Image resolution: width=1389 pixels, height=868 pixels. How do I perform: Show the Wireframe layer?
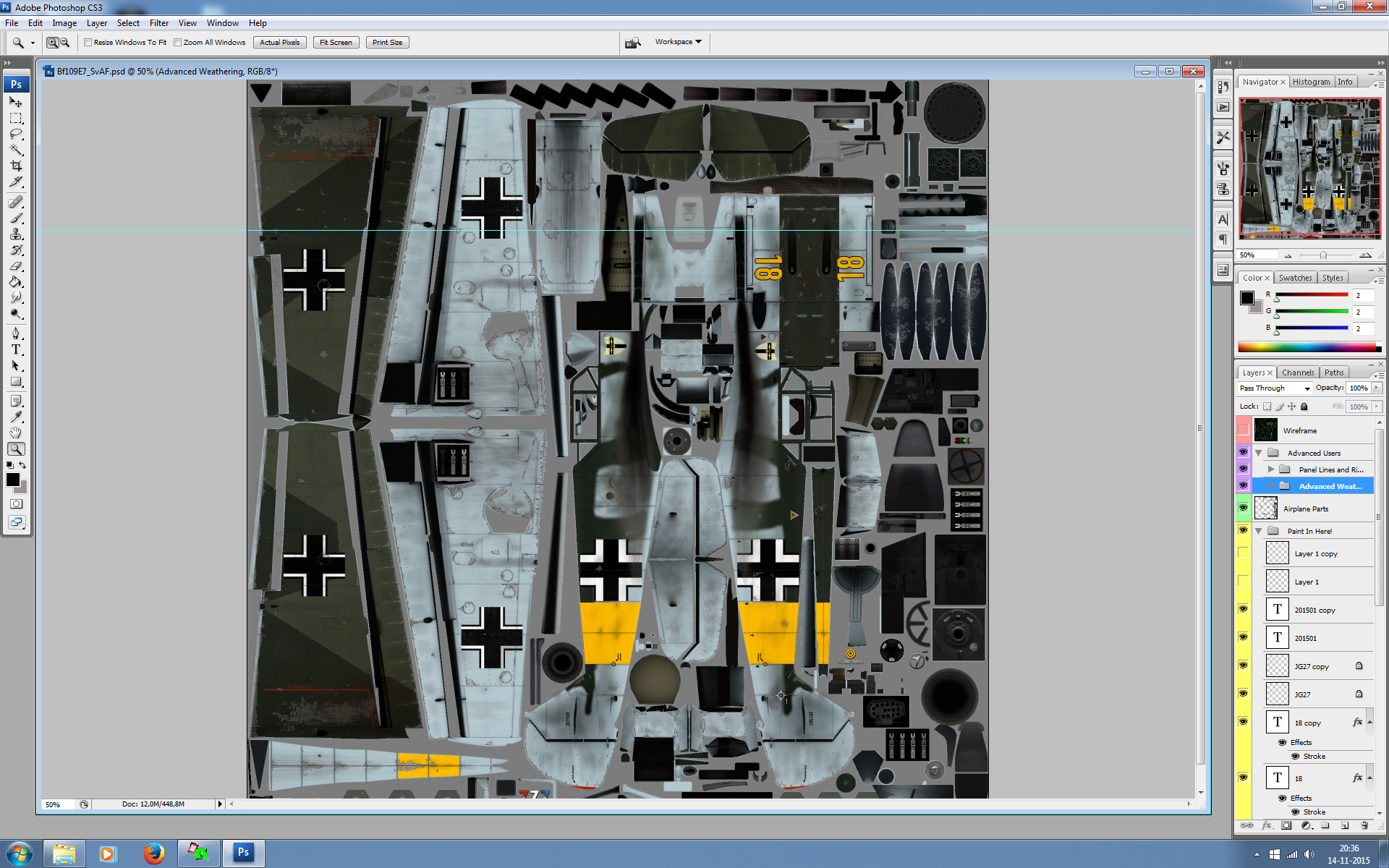[x=1243, y=430]
